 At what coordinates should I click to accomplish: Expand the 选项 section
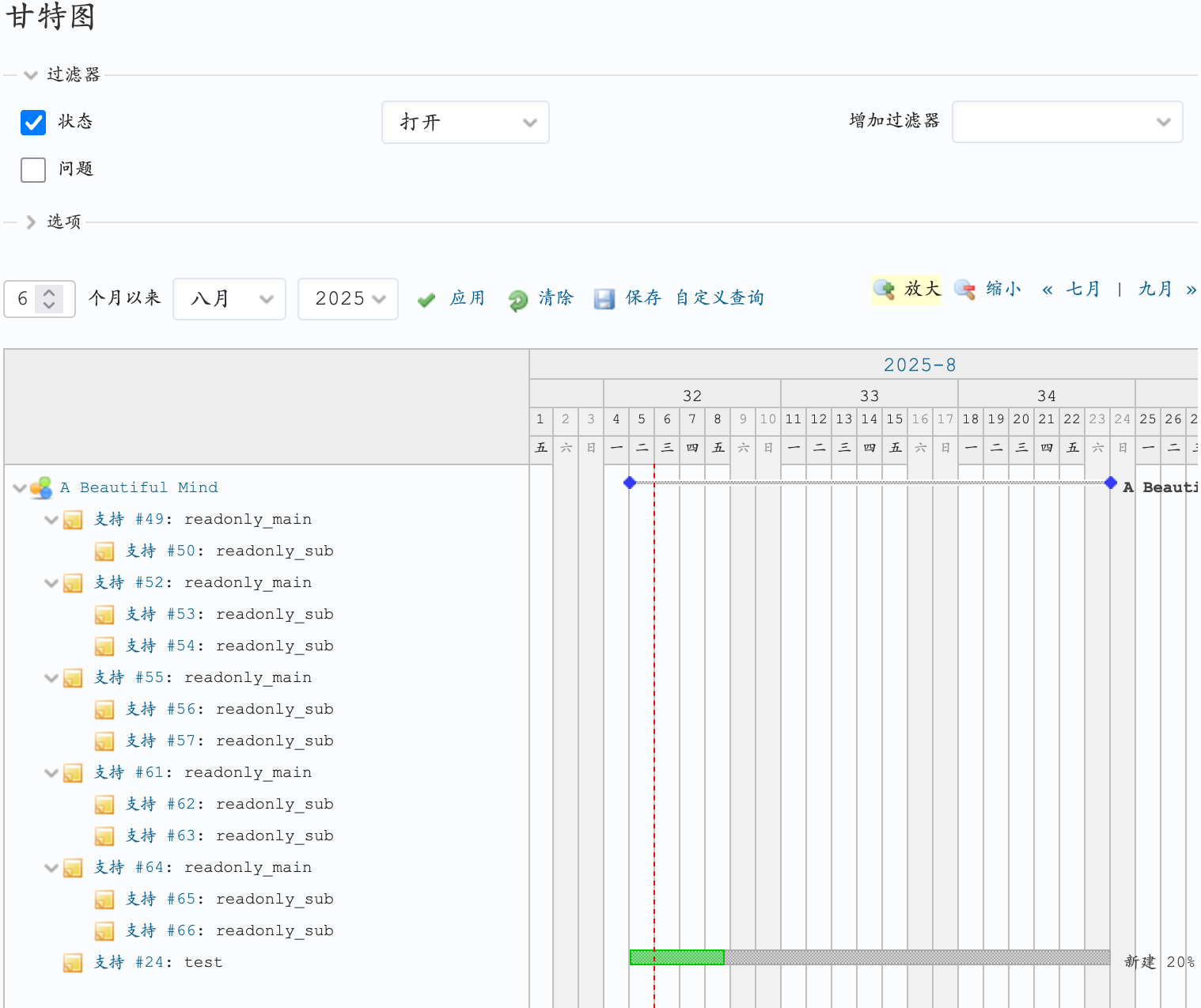click(31, 222)
